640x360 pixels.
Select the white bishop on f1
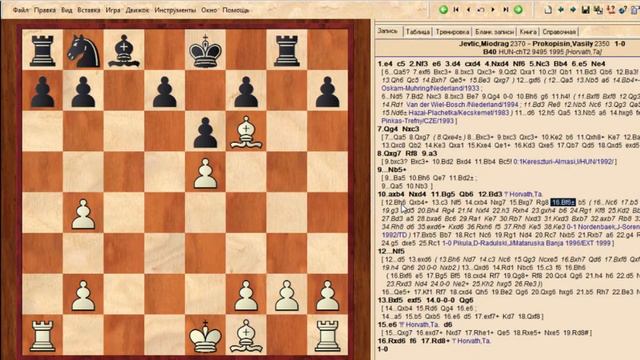[x=246, y=336]
